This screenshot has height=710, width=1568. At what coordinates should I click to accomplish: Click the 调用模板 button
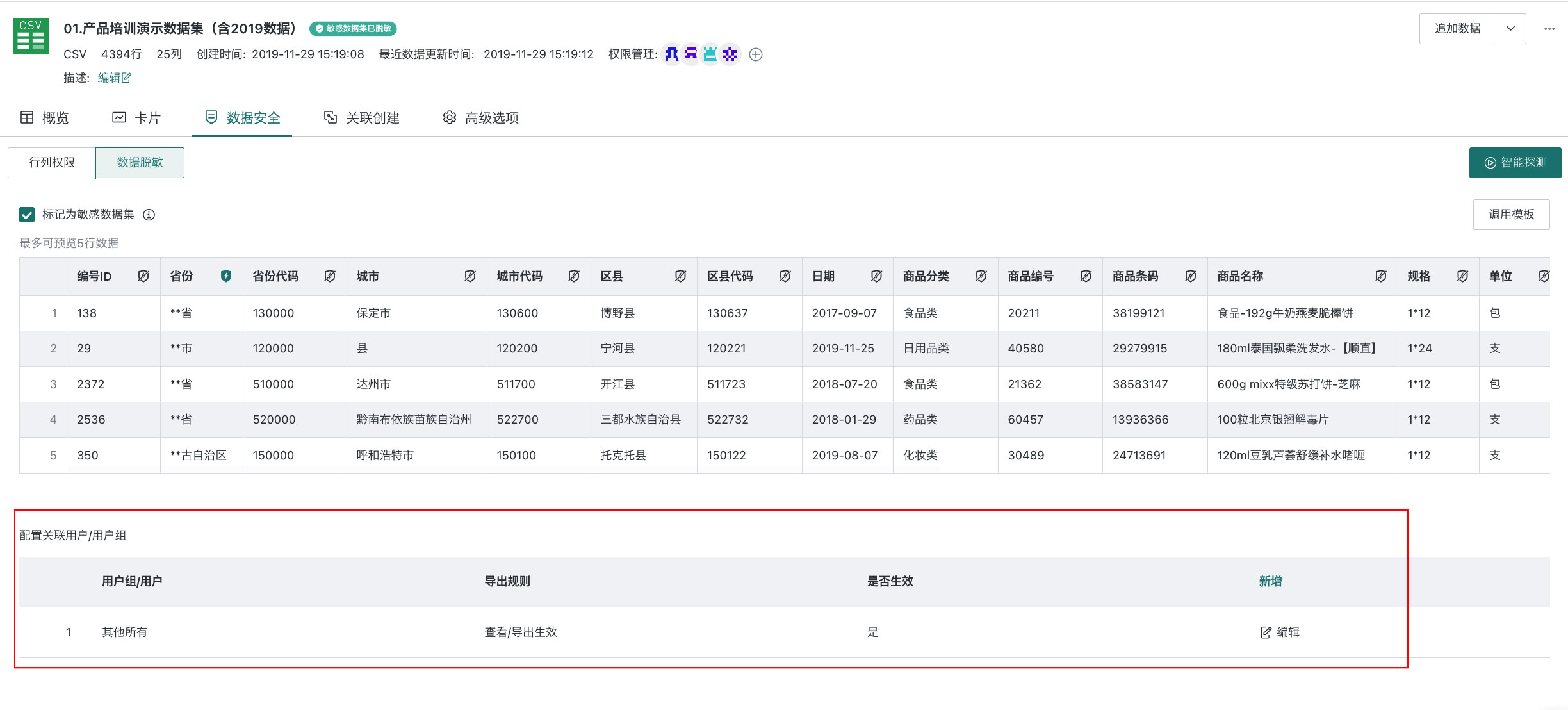click(1512, 214)
